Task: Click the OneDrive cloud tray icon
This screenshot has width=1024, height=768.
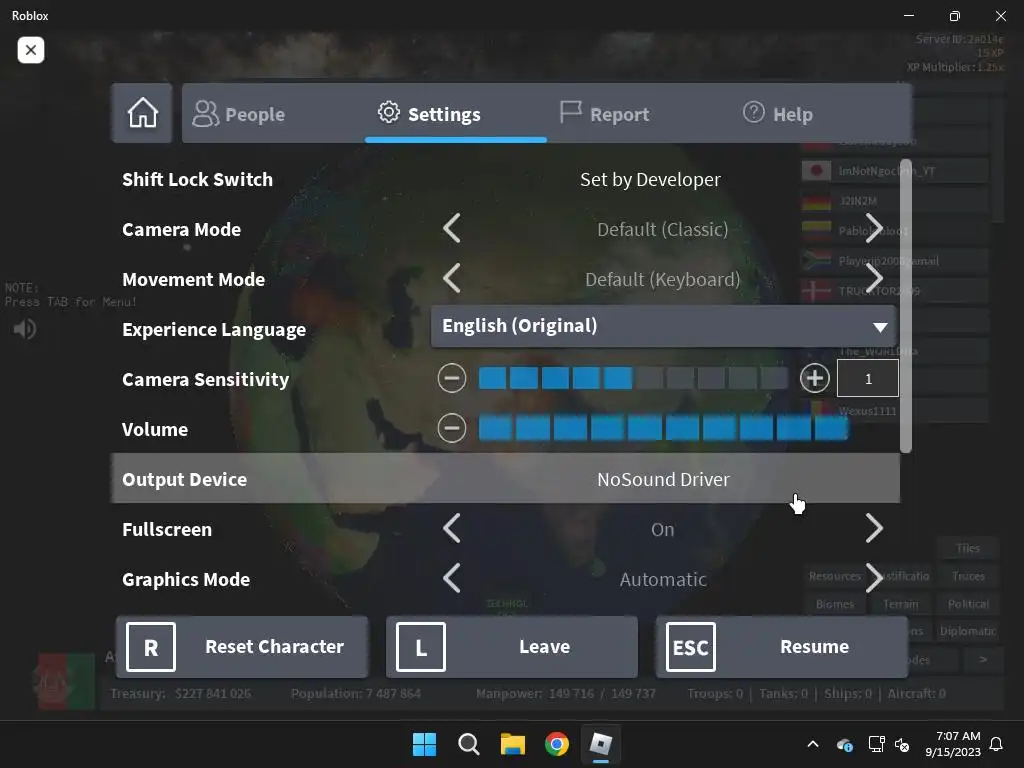Action: click(x=844, y=744)
